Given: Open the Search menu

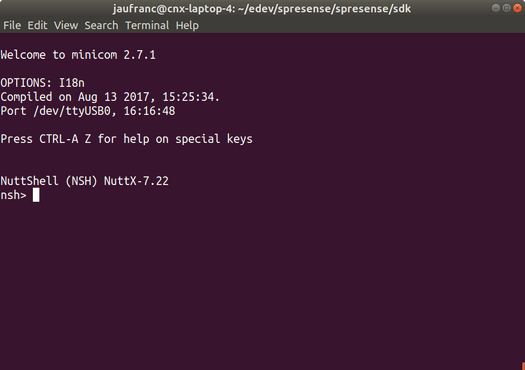Looking at the screenshot, I should pos(101,25).
